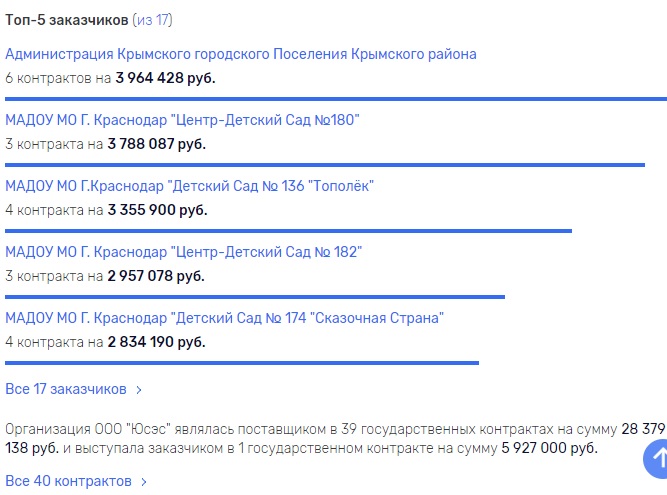Click the chevron beside Все 17 заказчиков
The width and height of the screenshot is (667, 495).
[x=139, y=390]
